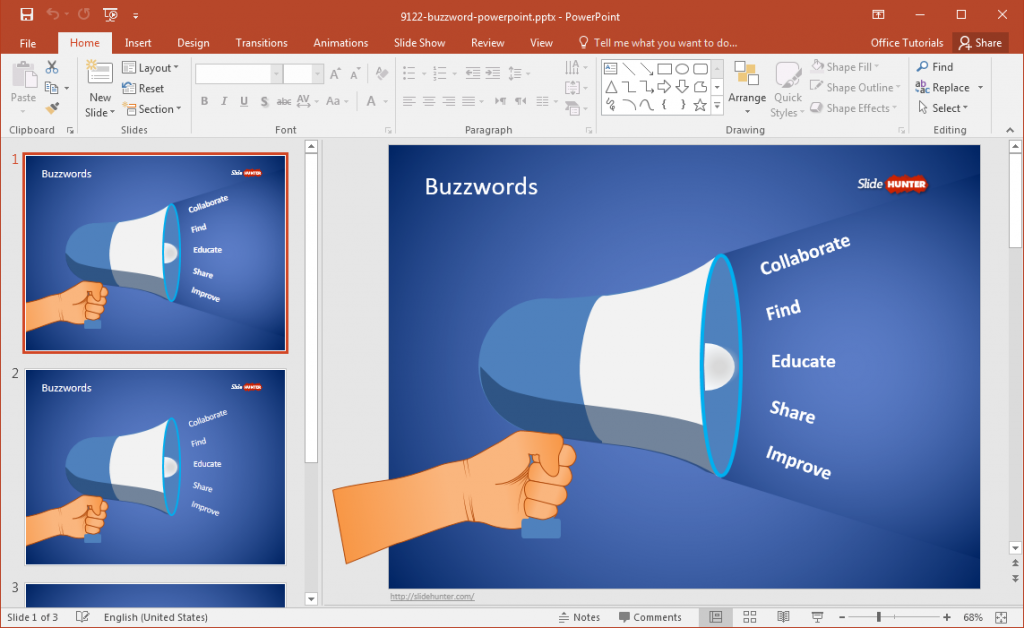The width and height of the screenshot is (1024, 628).
Task: Start Slide Show from the status bar
Action: click(817, 616)
